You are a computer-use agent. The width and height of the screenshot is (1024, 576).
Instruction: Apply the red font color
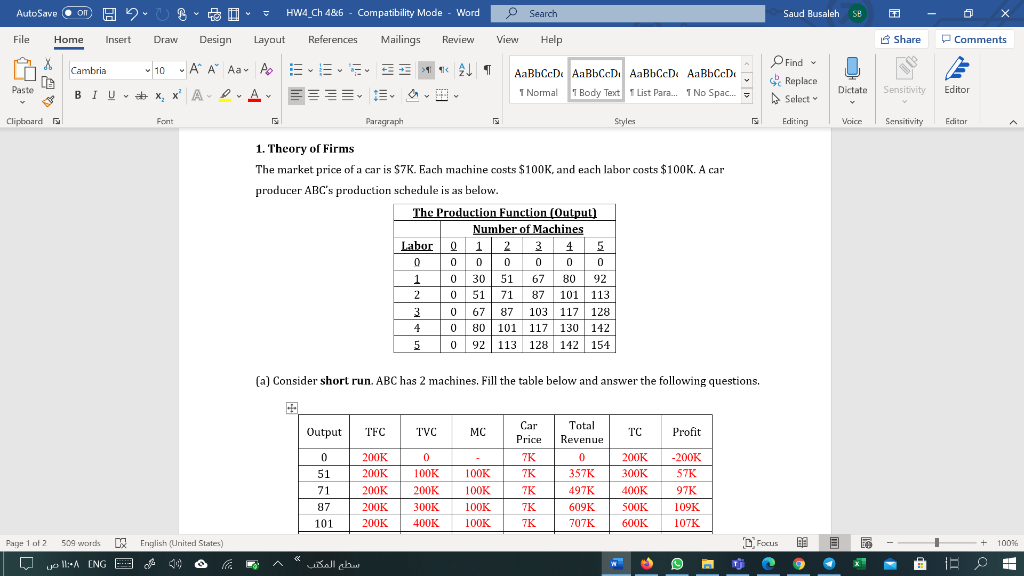coord(255,96)
